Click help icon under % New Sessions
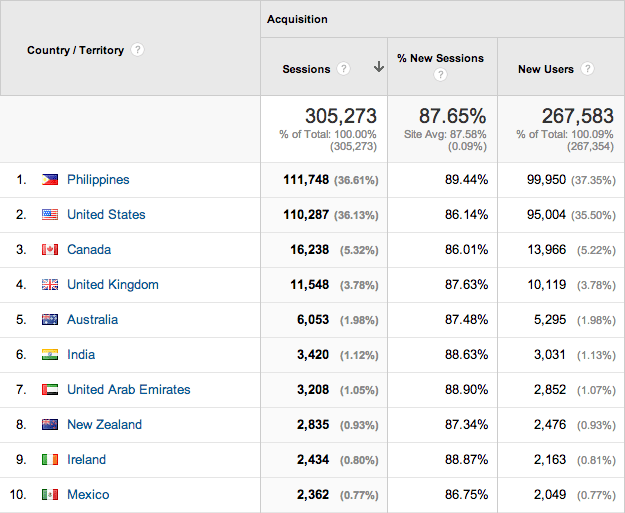Screen dimensions: 625x513 tap(441, 75)
